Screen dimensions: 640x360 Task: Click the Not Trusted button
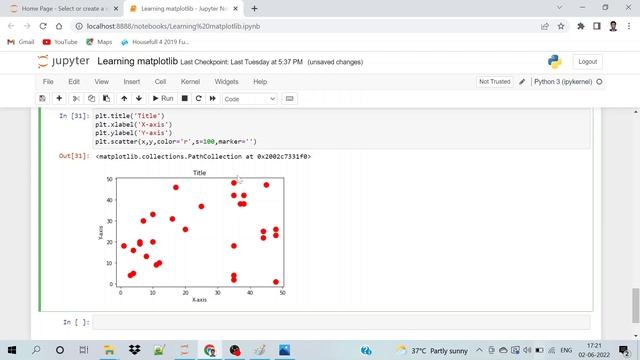pos(495,82)
